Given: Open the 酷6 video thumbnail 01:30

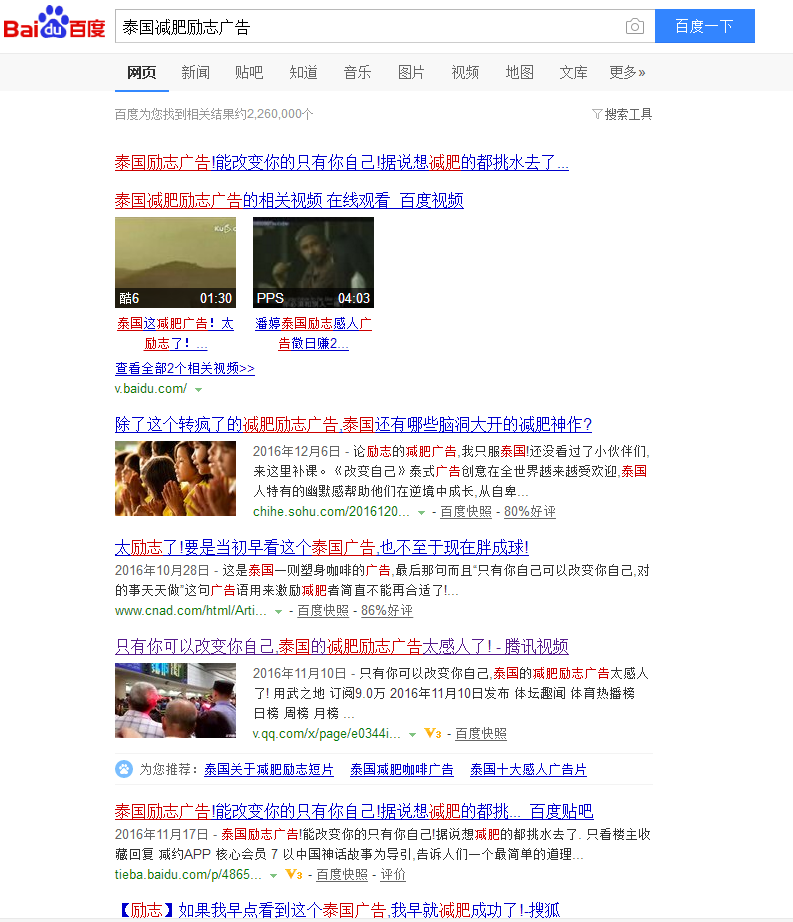Looking at the screenshot, I should coord(175,262).
